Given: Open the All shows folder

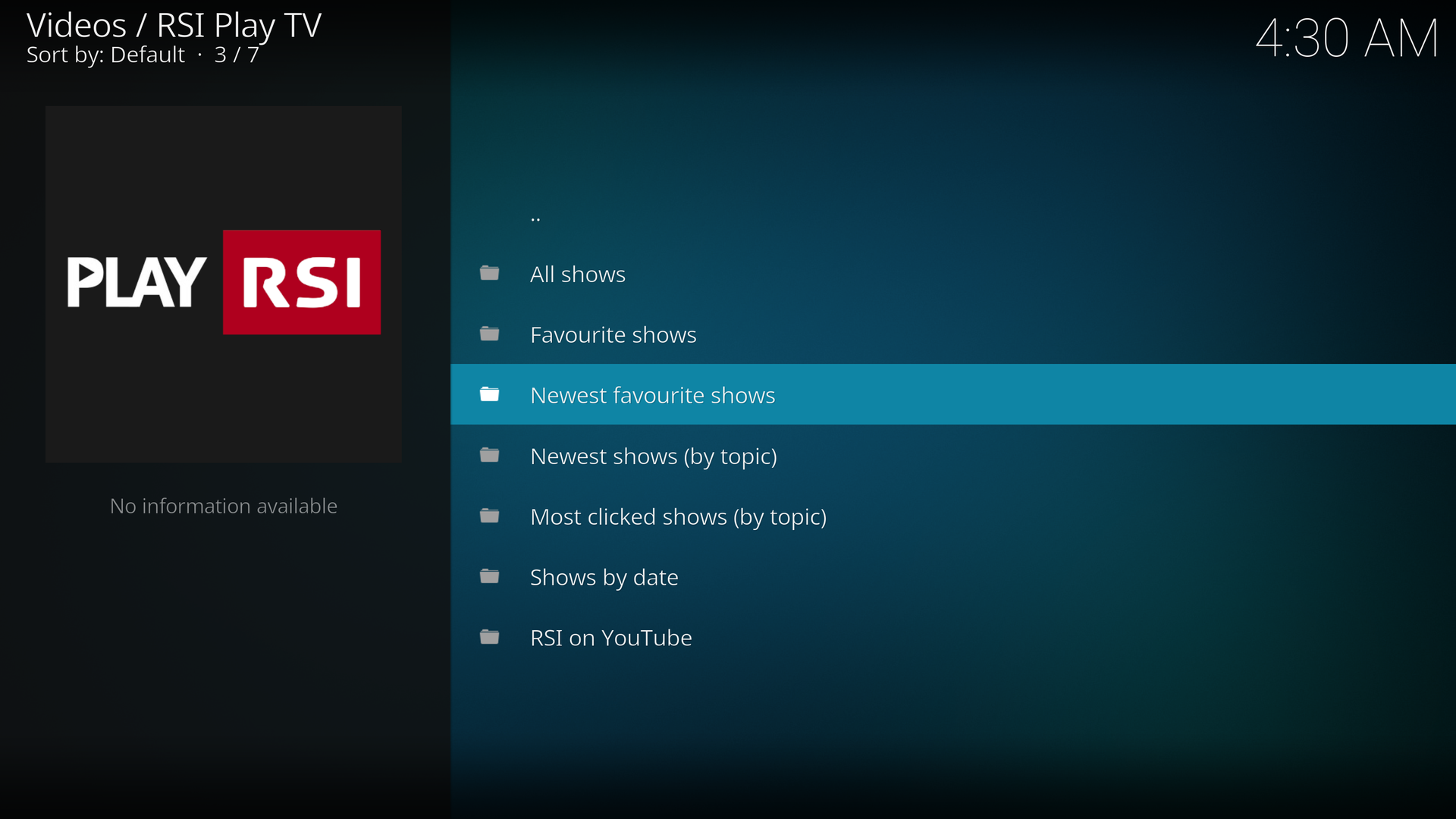Looking at the screenshot, I should point(577,275).
